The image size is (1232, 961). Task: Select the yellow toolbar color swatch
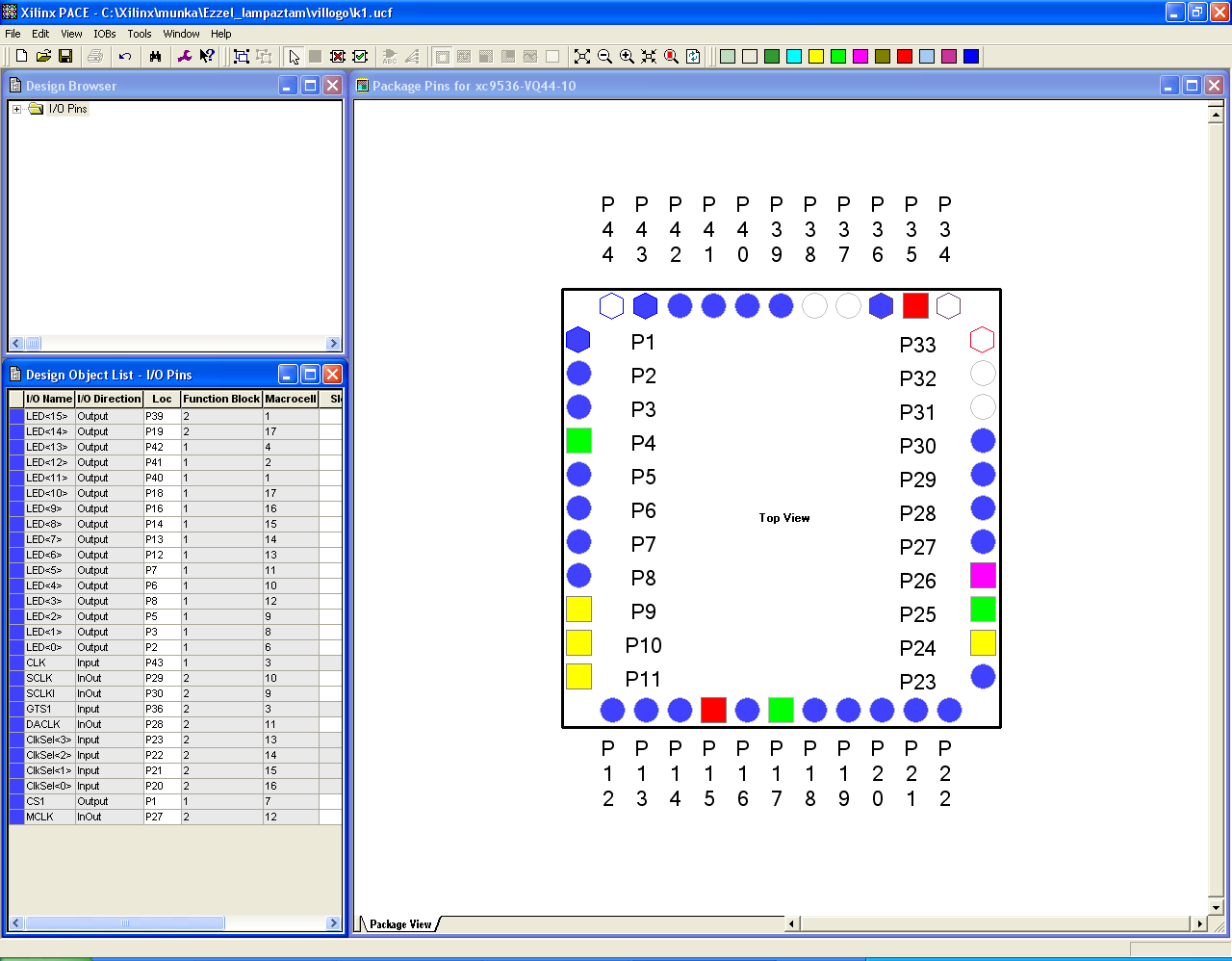coord(816,57)
